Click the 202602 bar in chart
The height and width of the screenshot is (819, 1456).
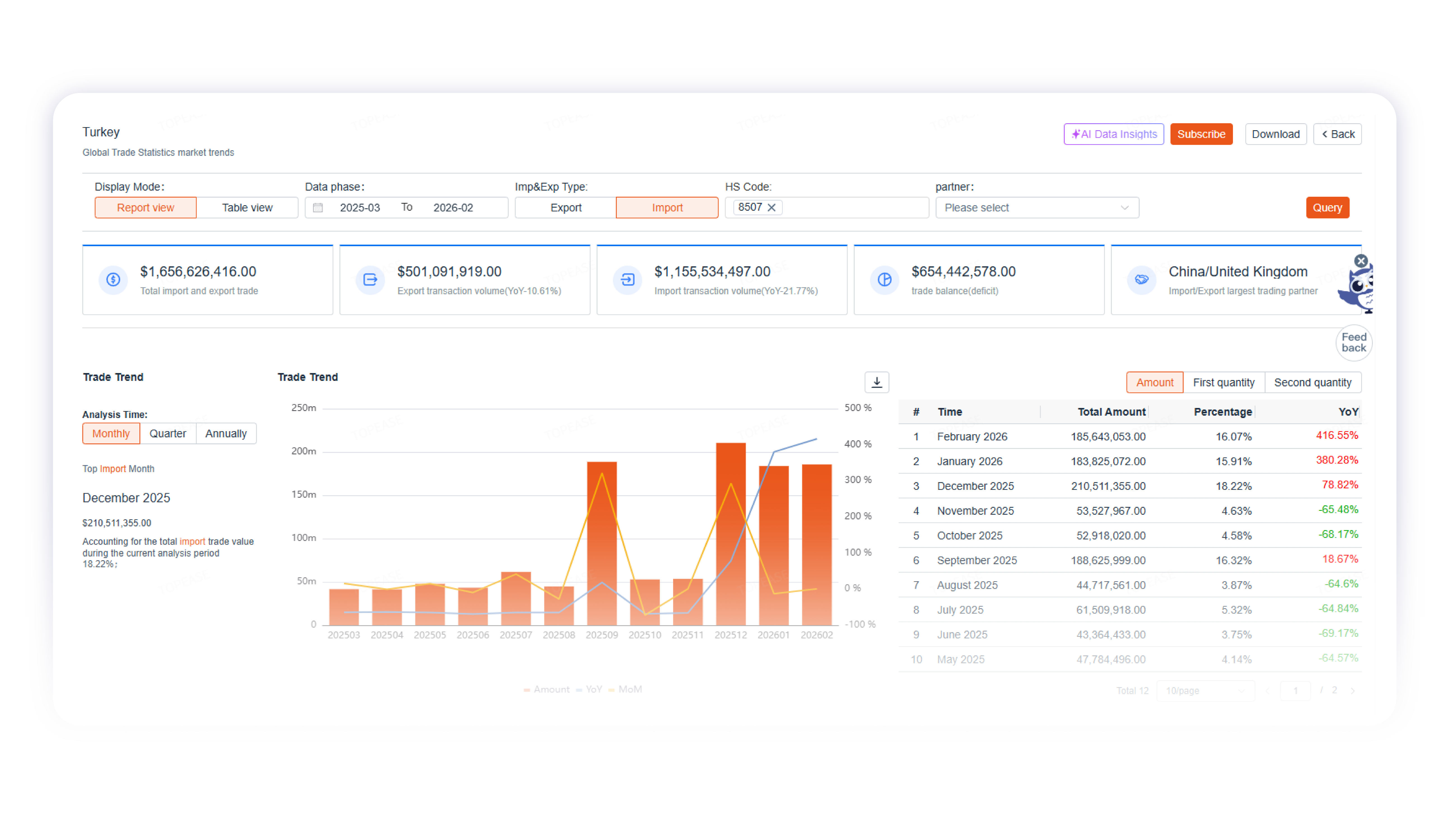pyautogui.click(x=816, y=544)
